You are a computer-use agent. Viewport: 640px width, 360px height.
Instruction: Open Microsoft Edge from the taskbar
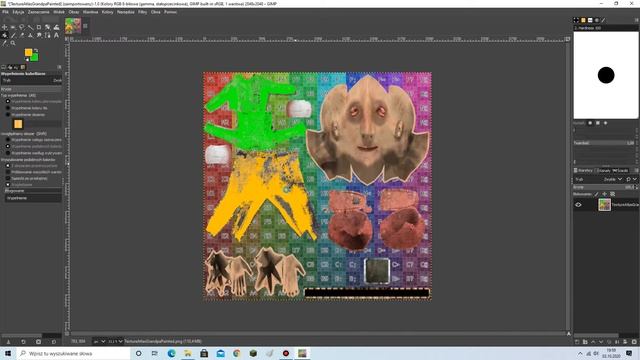(171, 353)
